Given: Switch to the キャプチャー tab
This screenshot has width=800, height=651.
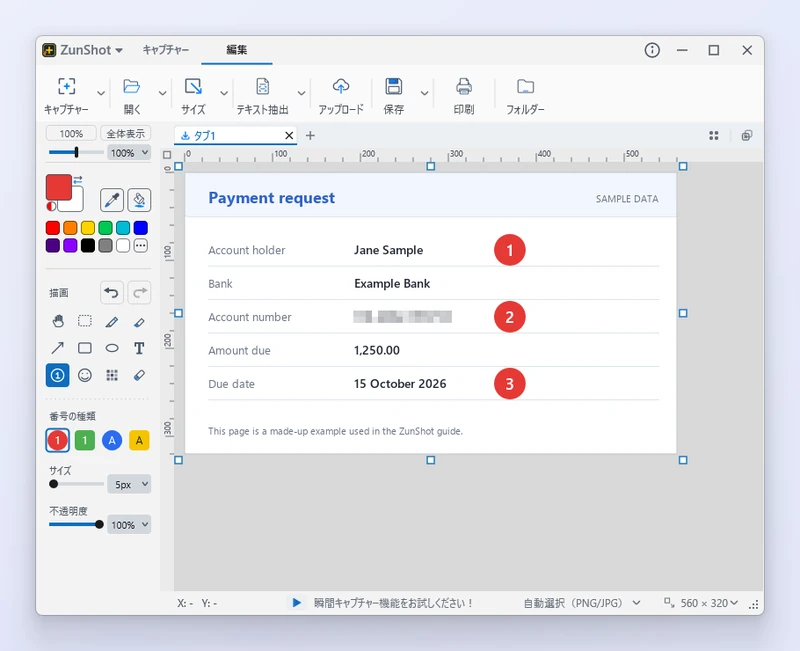Looking at the screenshot, I should click(x=166, y=50).
